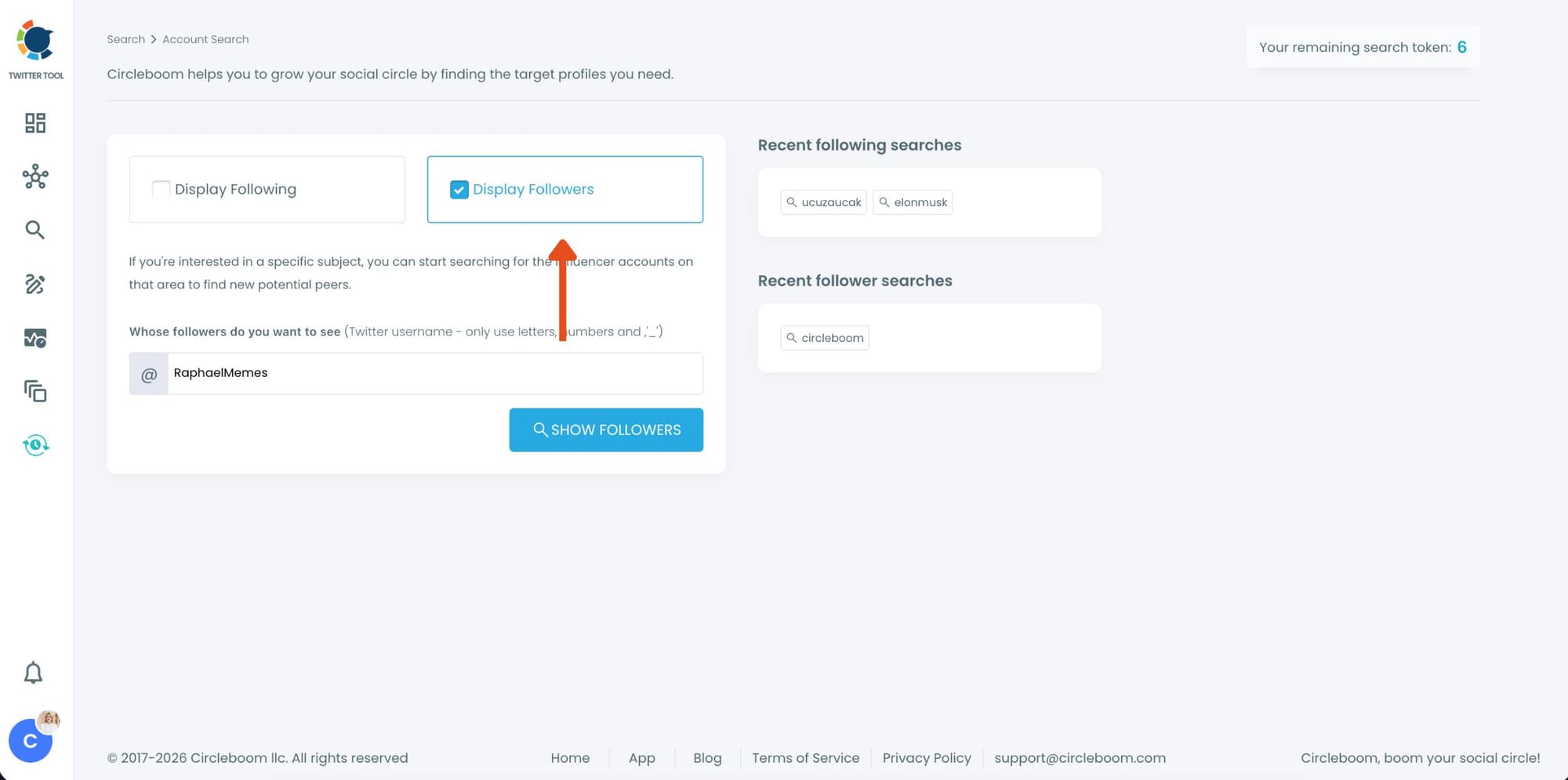Click the 'Whose followers do you want to see' label
The image size is (1568, 780).
[234, 332]
